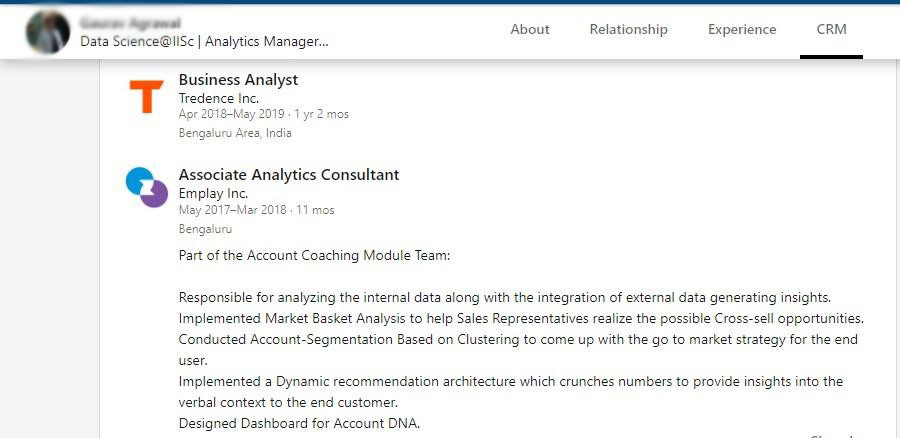
Task: Click the Apr 2018–May 2019 date range
Action: 231,114
